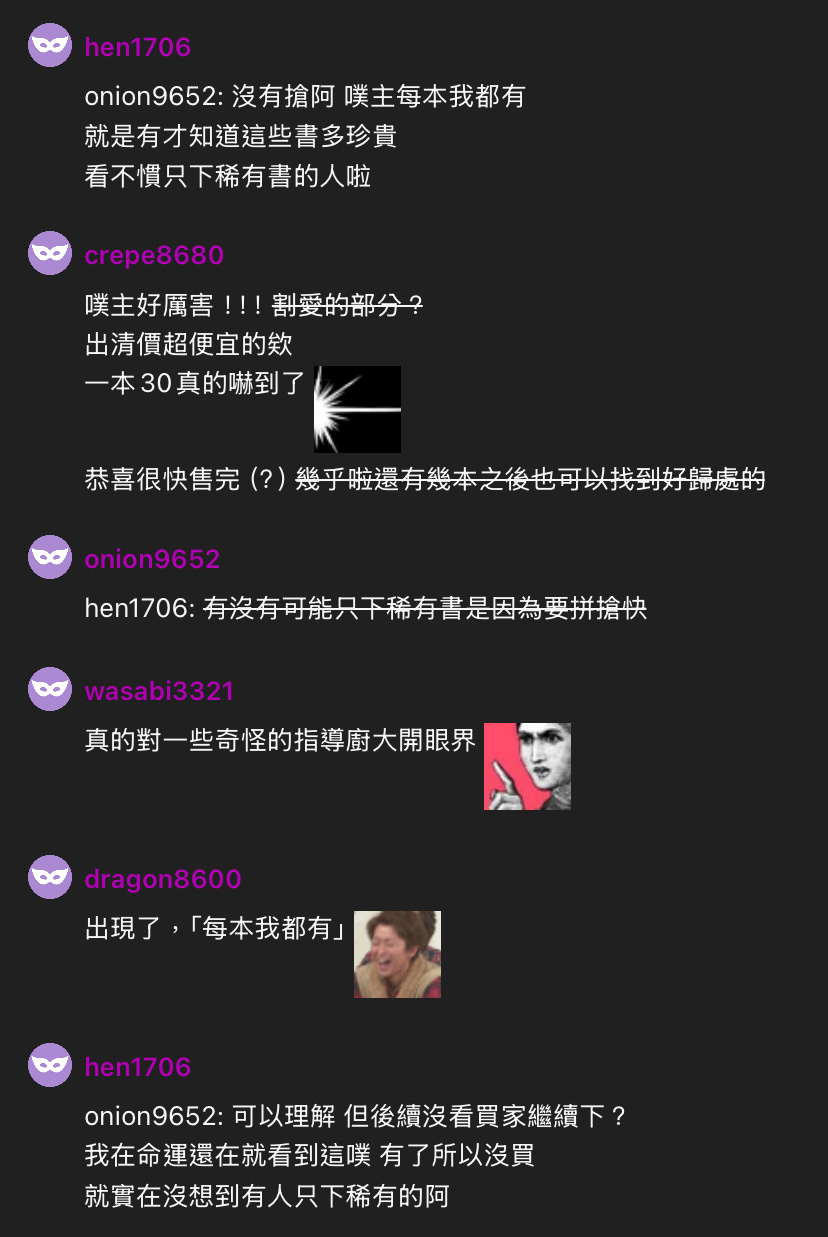
Task: Click the first hen1706 mask avatar
Action: point(50,45)
